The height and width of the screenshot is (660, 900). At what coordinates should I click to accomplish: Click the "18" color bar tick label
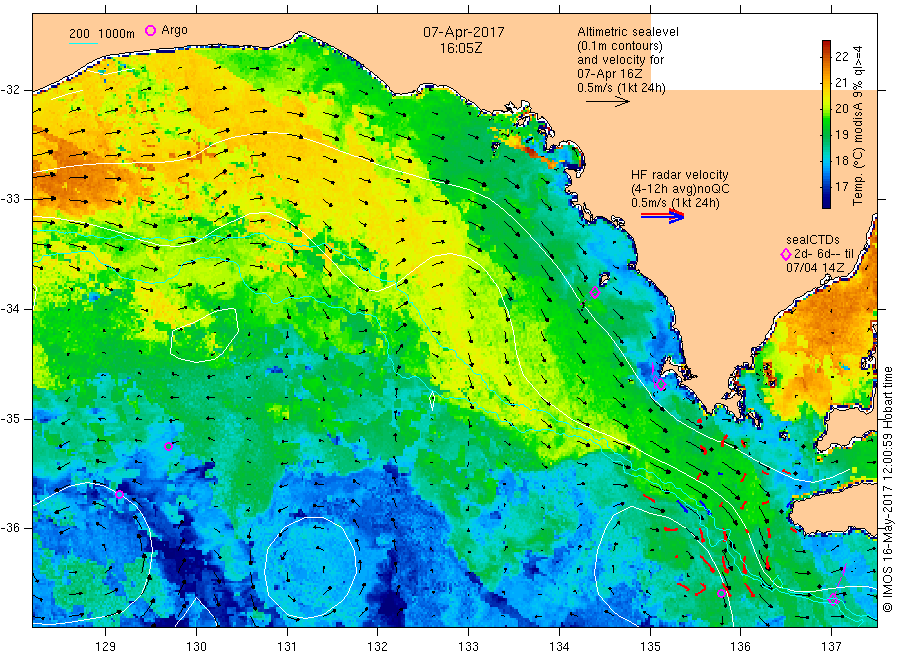tap(841, 161)
